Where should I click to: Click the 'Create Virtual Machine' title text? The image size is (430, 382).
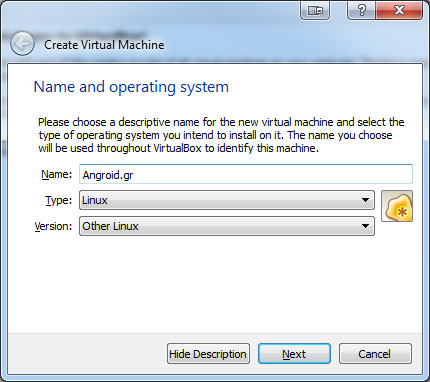tap(104, 45)
